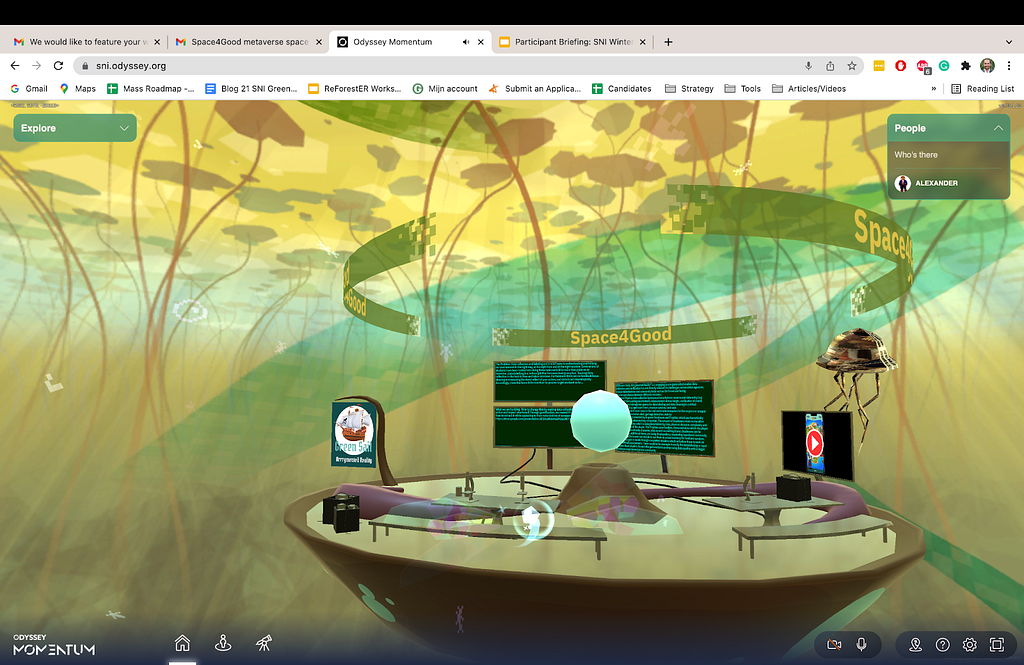Expand the Explore dropdown

(75, 128)
